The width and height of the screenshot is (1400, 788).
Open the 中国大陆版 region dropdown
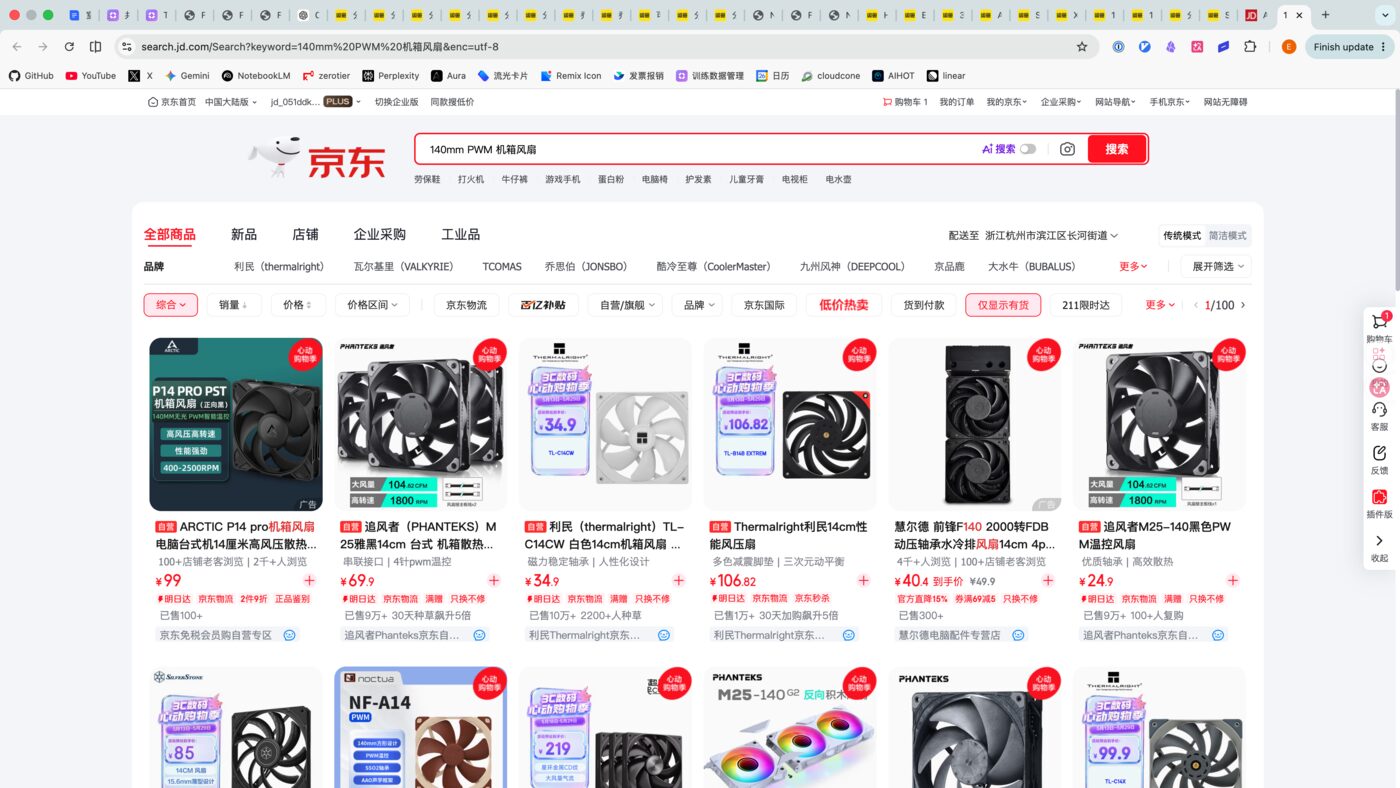point(231,102)
